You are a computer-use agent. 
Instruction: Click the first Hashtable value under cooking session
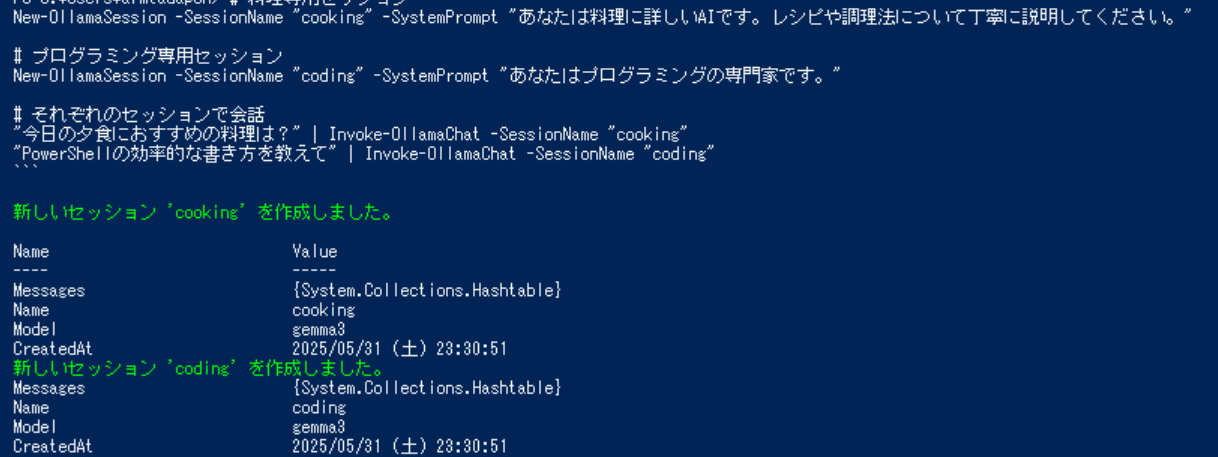[427, 290]
